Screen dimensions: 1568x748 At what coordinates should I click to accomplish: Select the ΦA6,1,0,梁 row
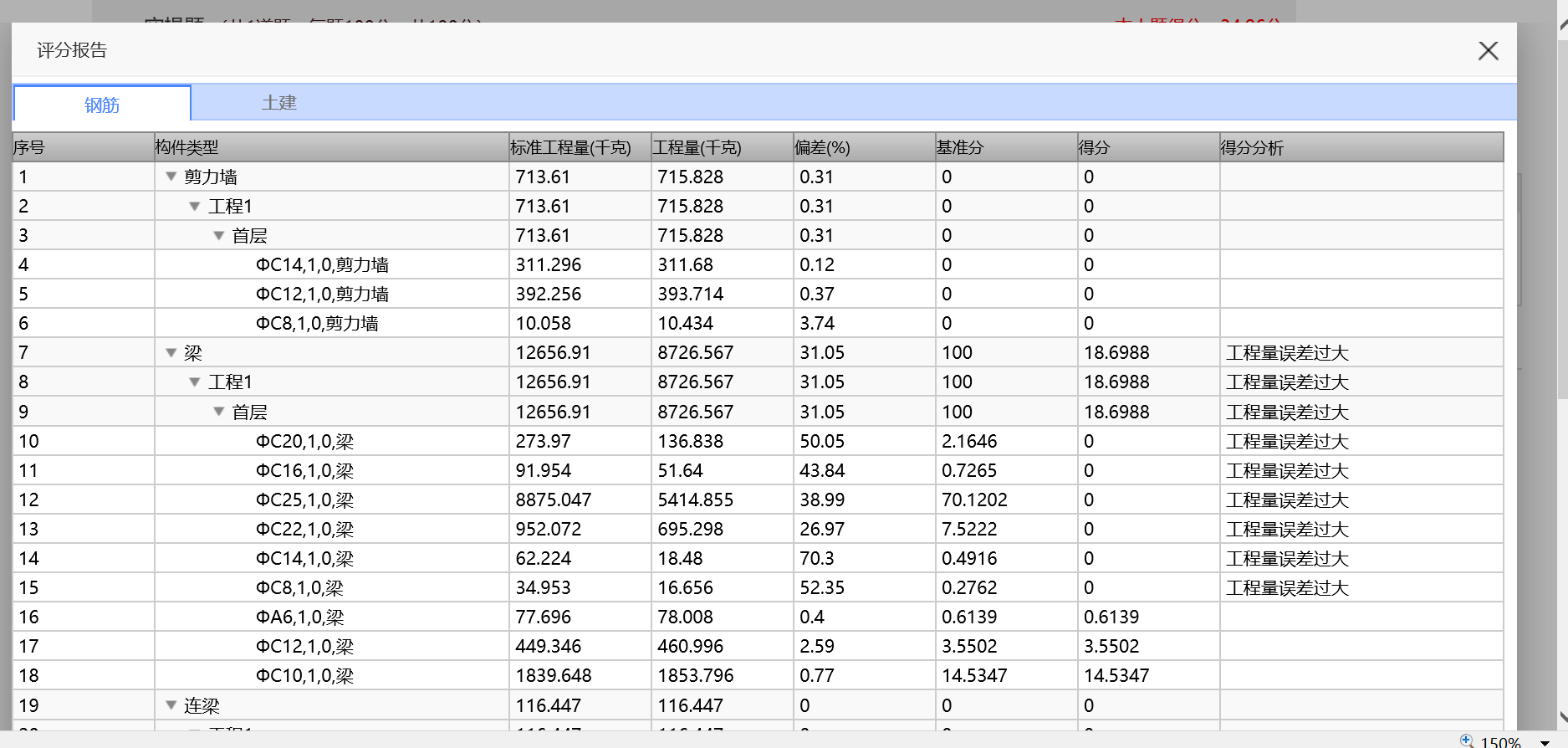click(x=758, y=617)
